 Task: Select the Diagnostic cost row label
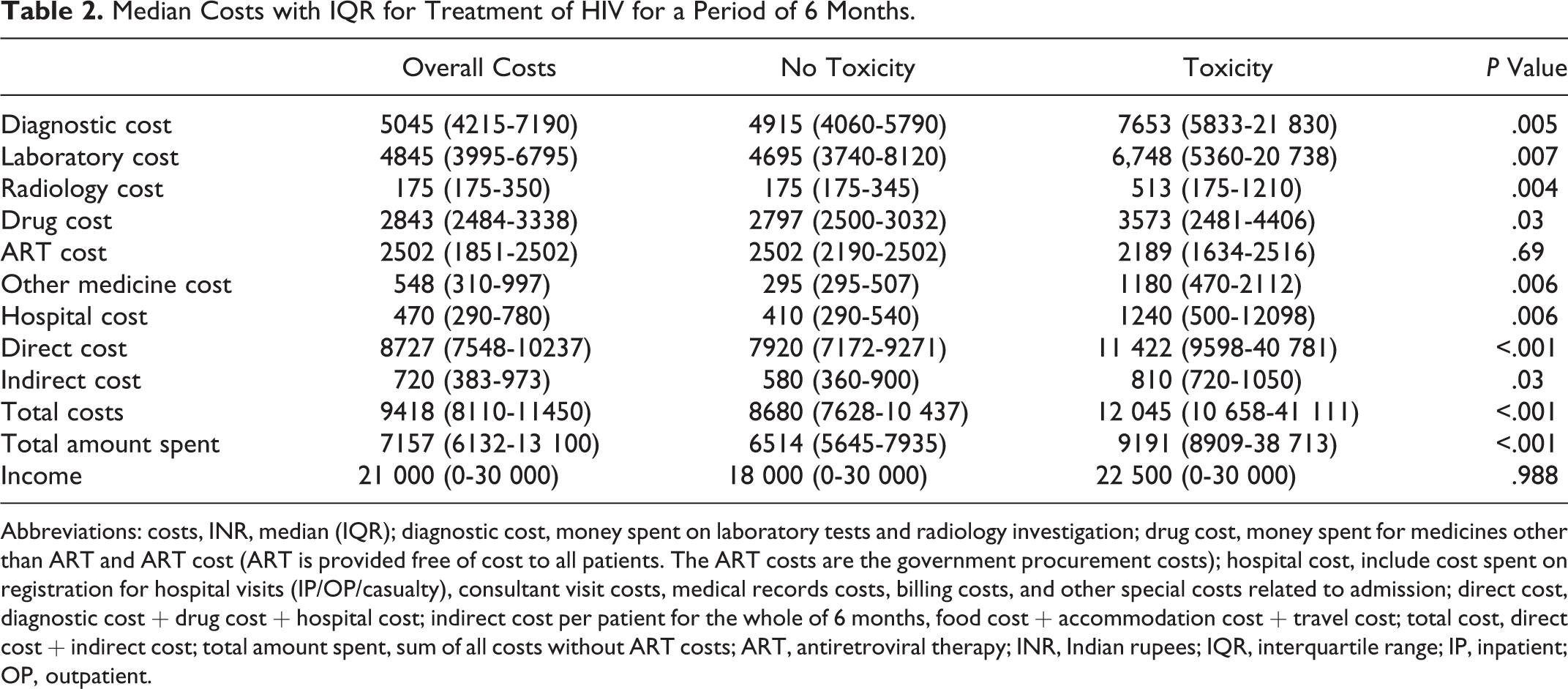pyautogui.click(x=86, y=124)
